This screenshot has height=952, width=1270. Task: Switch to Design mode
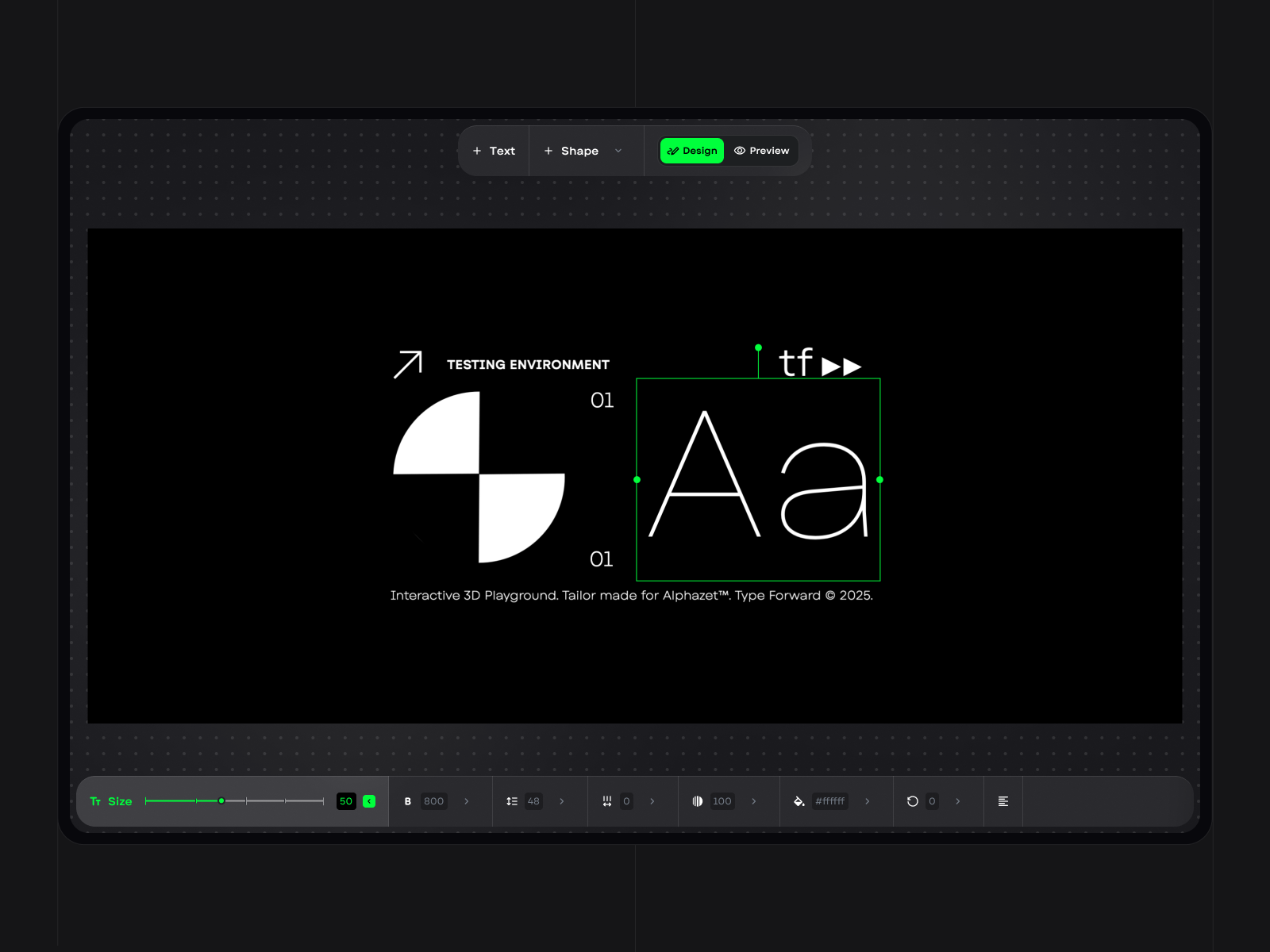click(692, 151)
